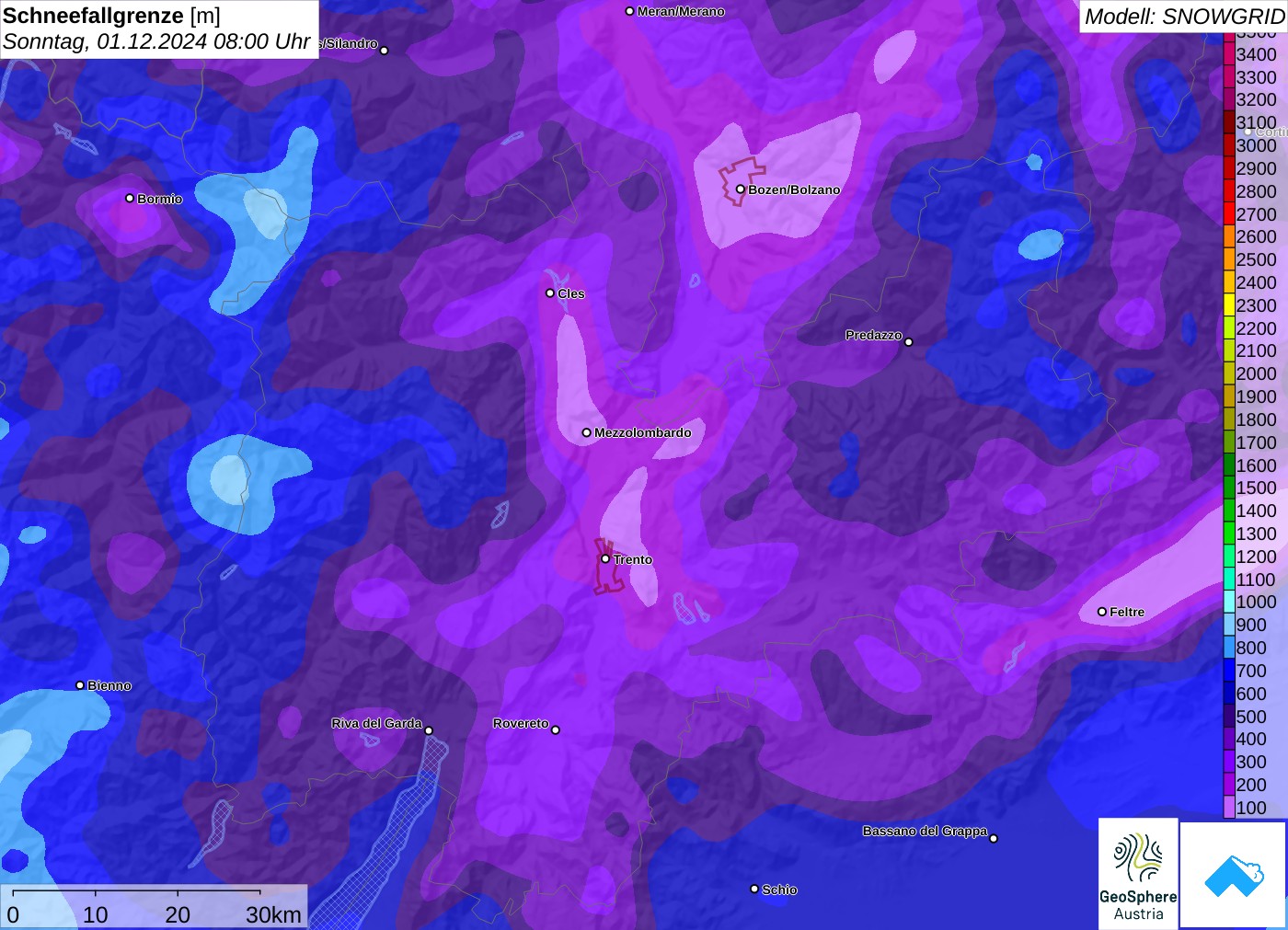Click the '500' legend value
Screen dimensions: 1288x930
[x=1251, y=717]
